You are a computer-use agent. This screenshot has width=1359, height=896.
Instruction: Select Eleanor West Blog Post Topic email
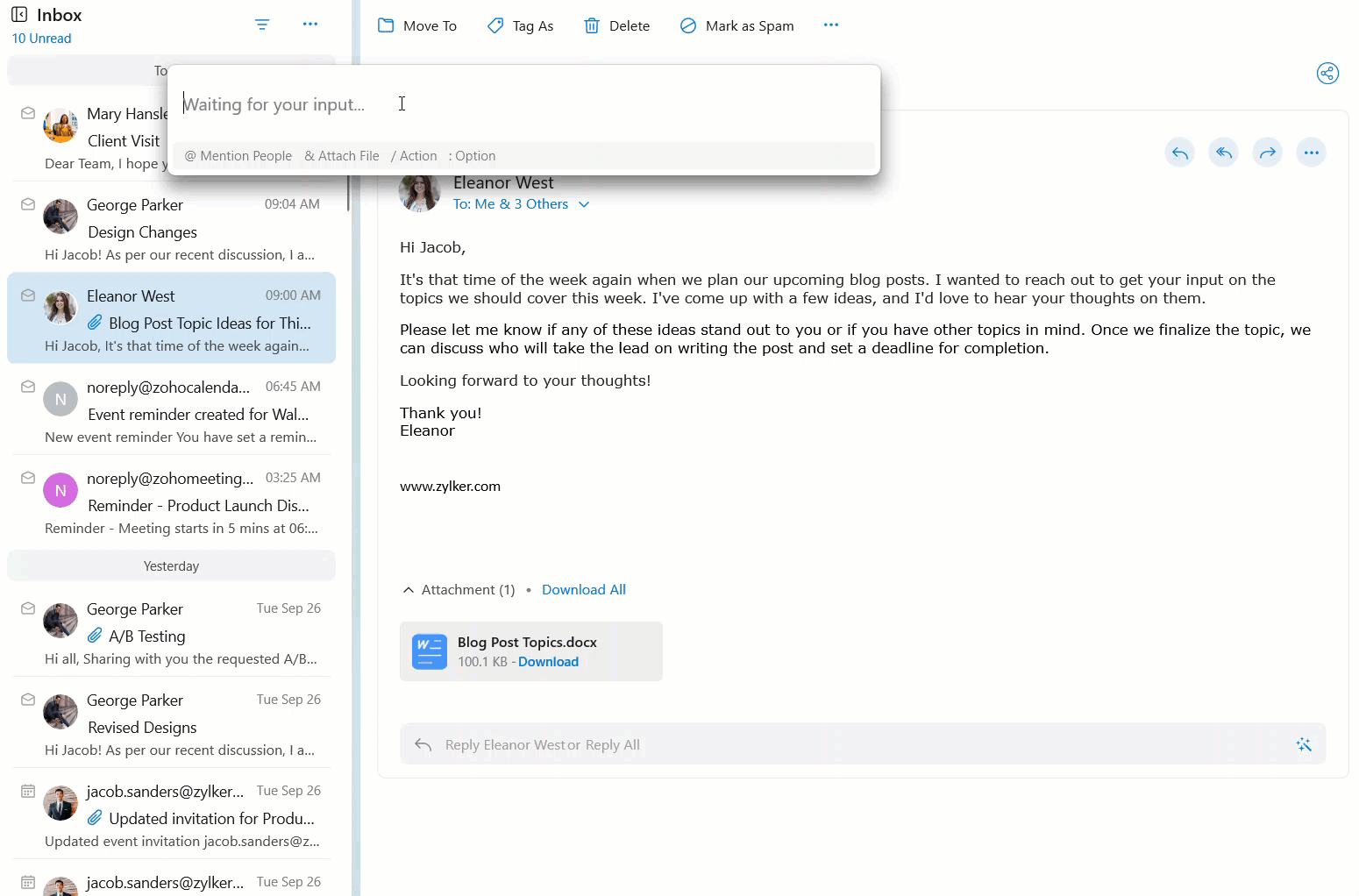[x=172, y=319]
